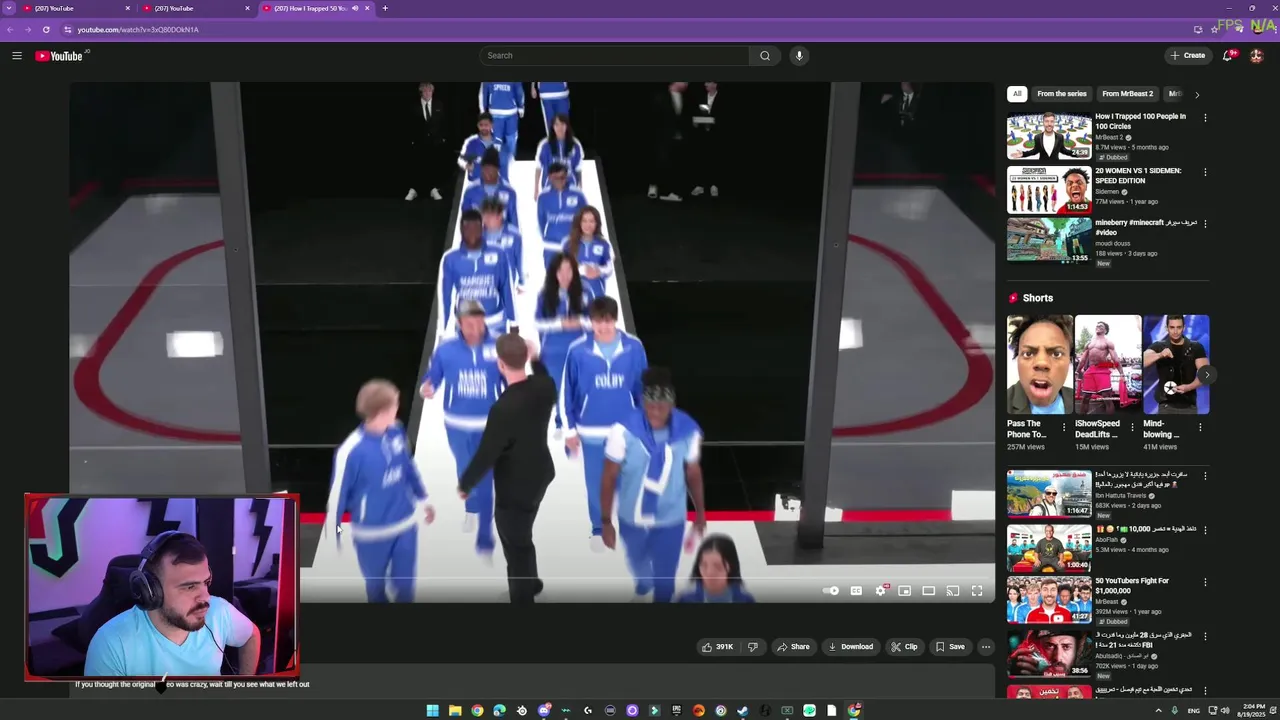Switch to the first YouTube browser tab

[x=75, y=8]
